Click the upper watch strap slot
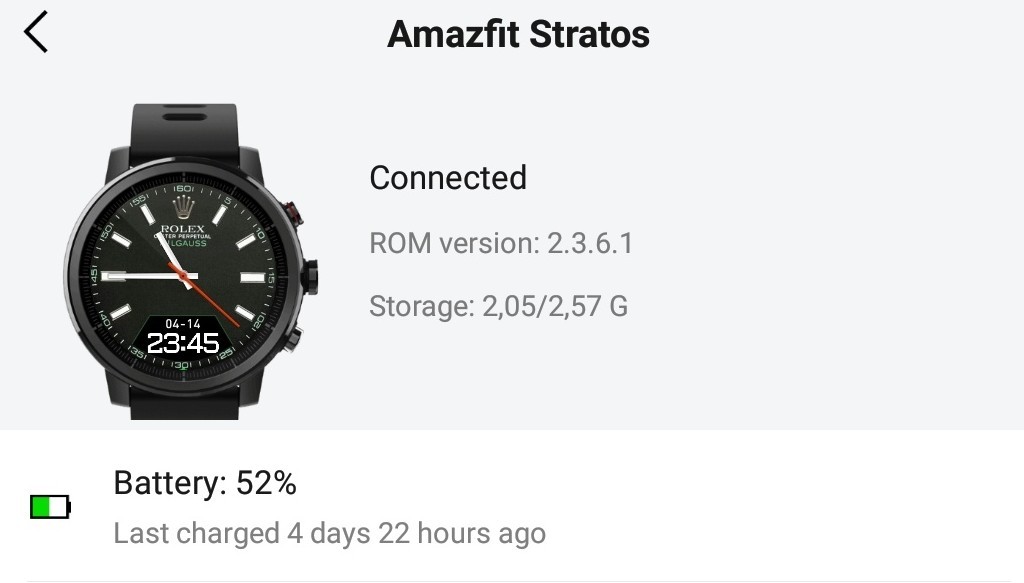The image size is (1024, 583). (x=182, y=119)
